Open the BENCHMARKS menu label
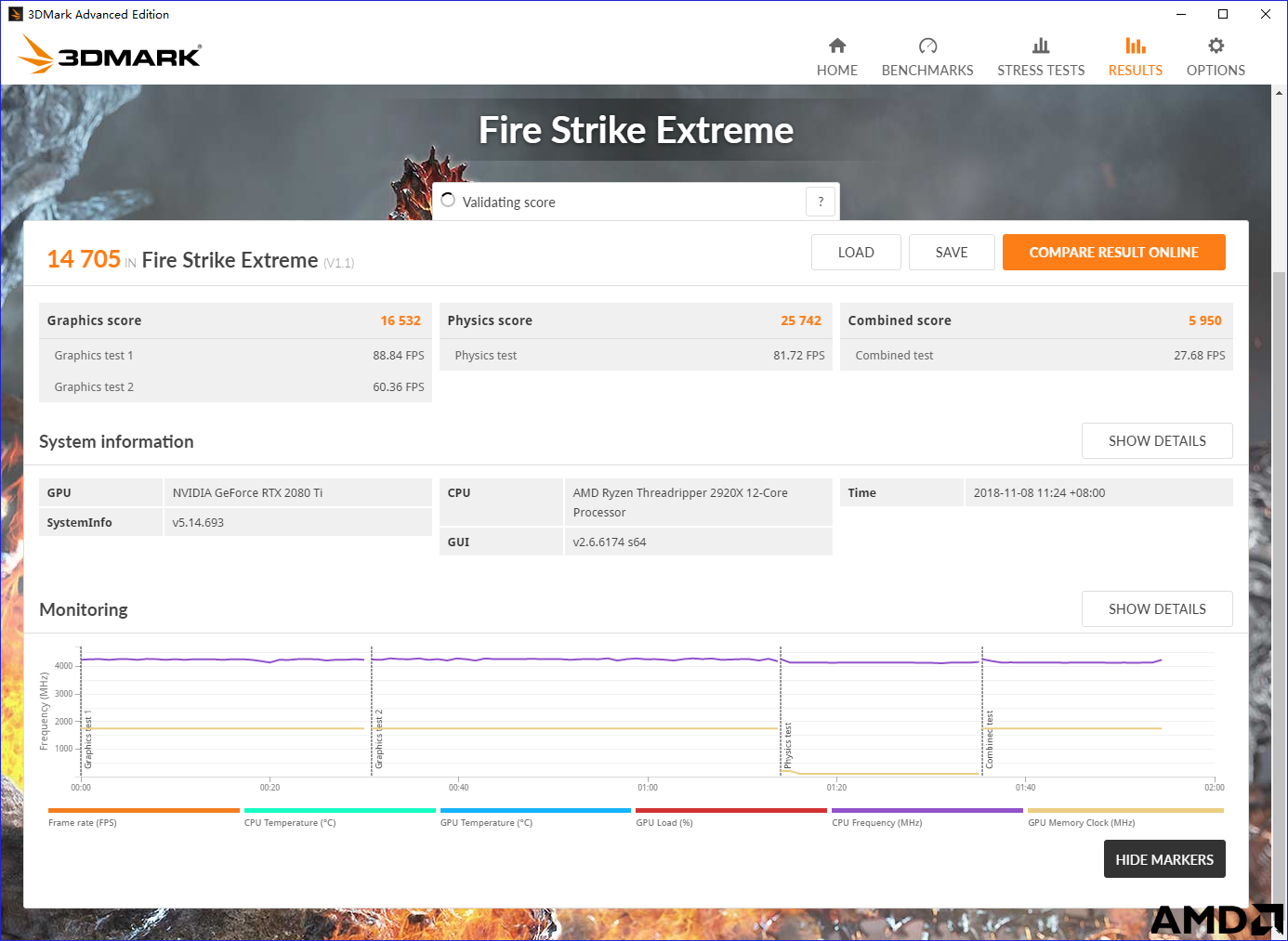This screenshot has width=1288, height=941. (927, 71)
